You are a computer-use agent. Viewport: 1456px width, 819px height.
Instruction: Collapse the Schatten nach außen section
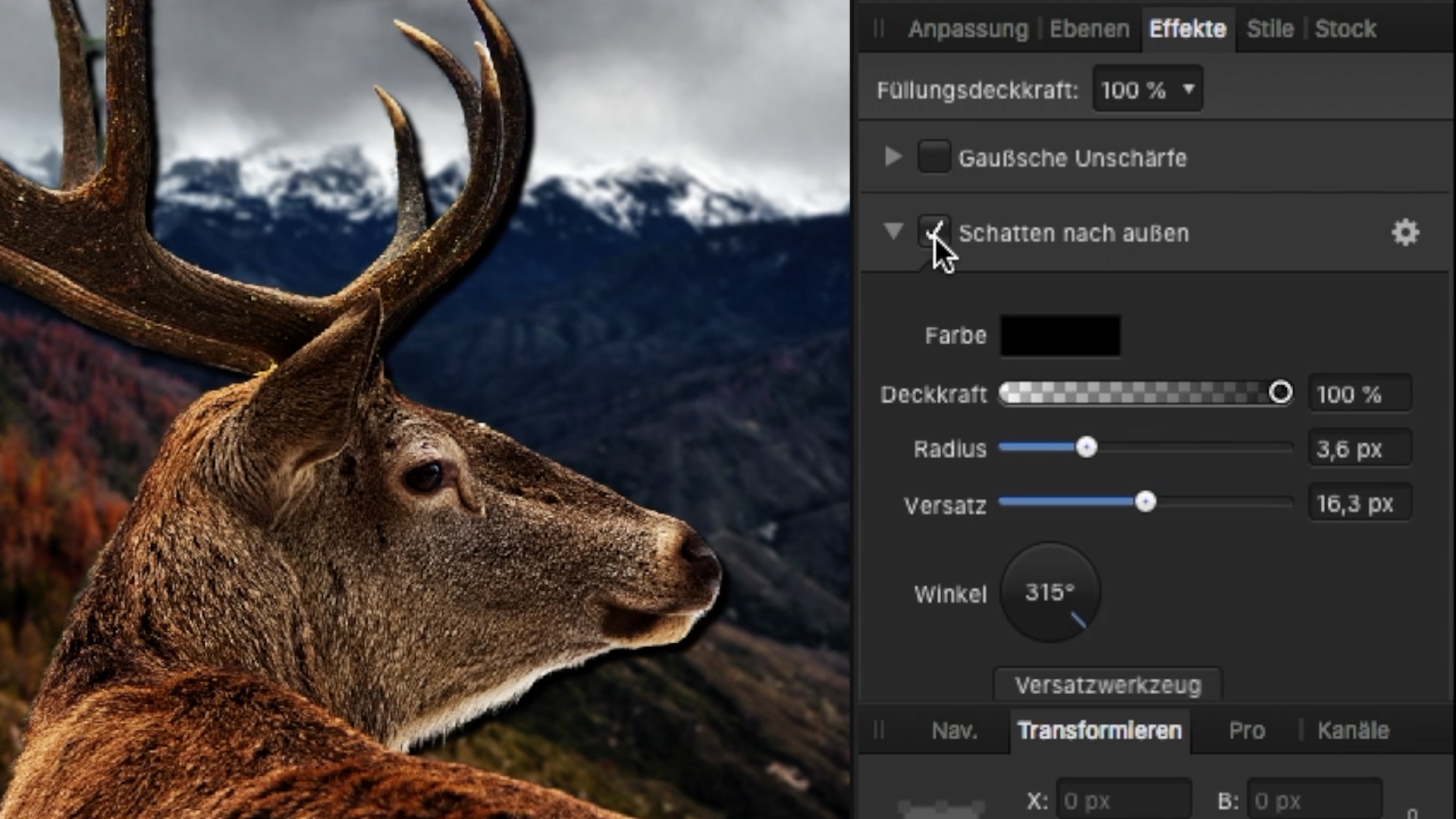(x=893, y=231)
